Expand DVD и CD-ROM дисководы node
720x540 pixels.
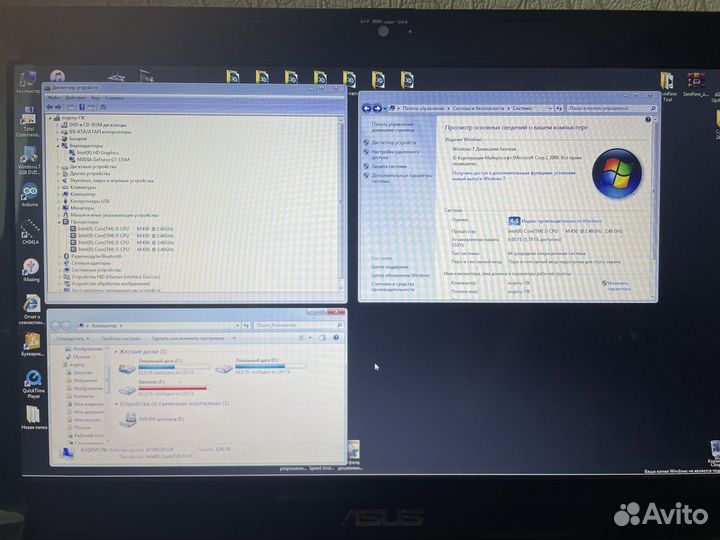58,125
